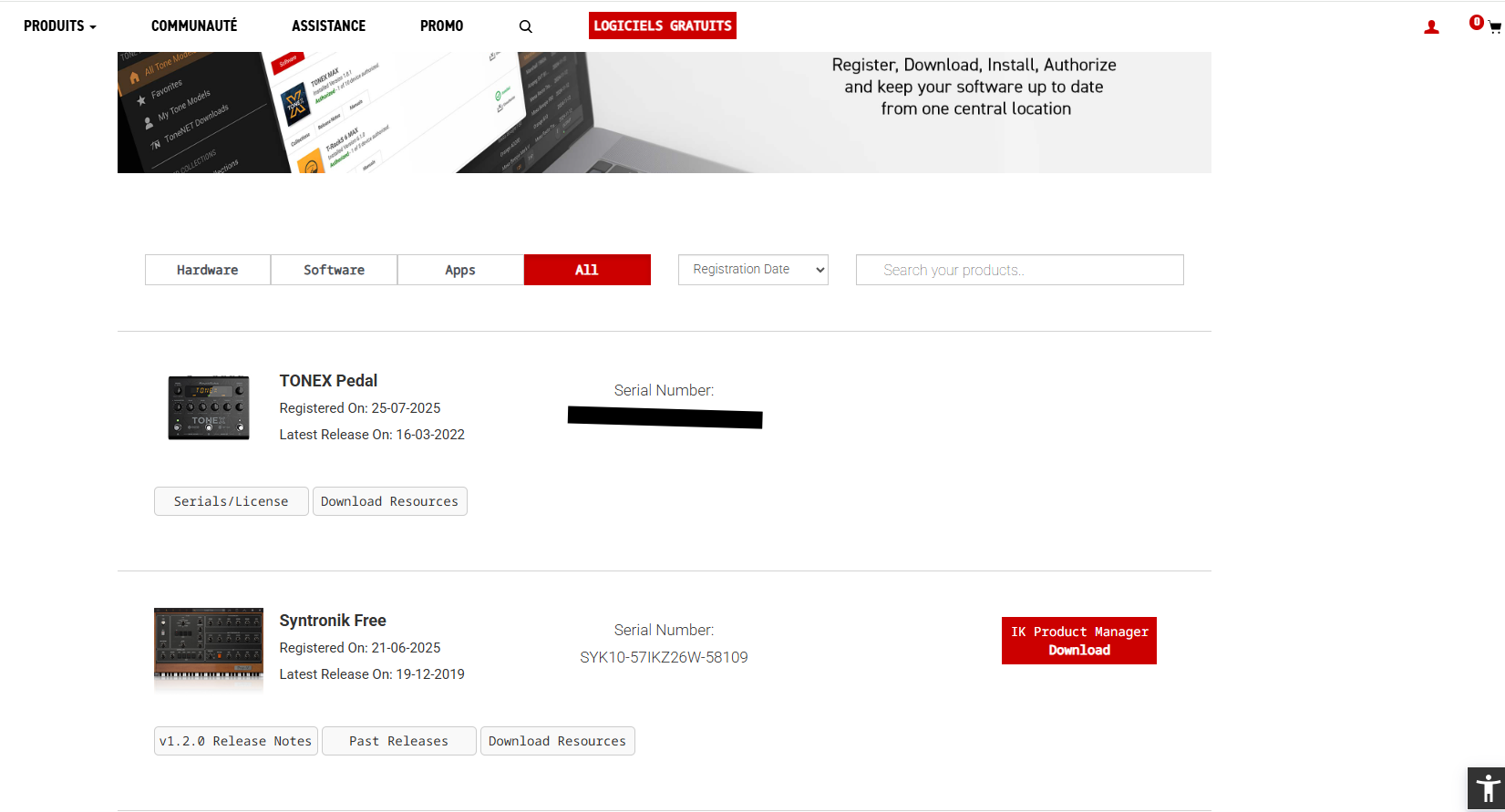This screenshot has width=1505, height=812.
Task: Click the TONEX Pedal product title
Action: (328, 381)
